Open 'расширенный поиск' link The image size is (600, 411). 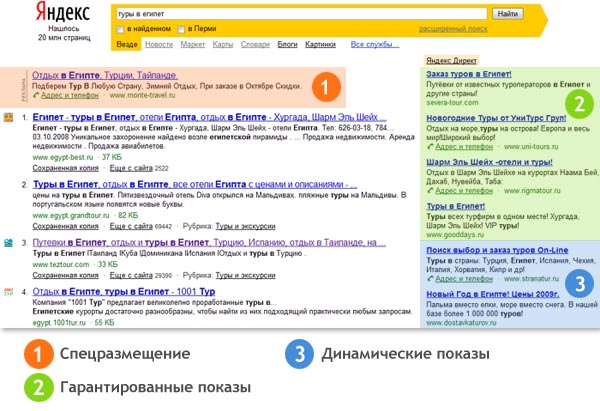(453, 29)
